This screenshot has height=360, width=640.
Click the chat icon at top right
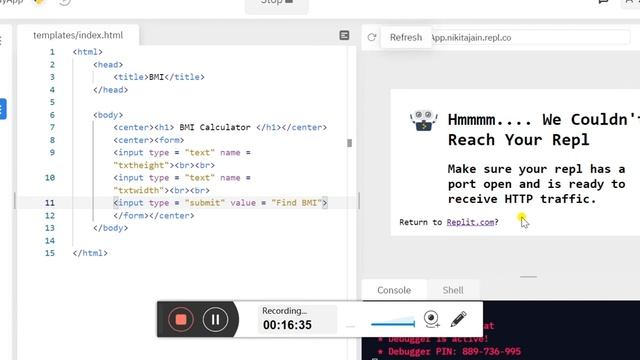(603, 2)
